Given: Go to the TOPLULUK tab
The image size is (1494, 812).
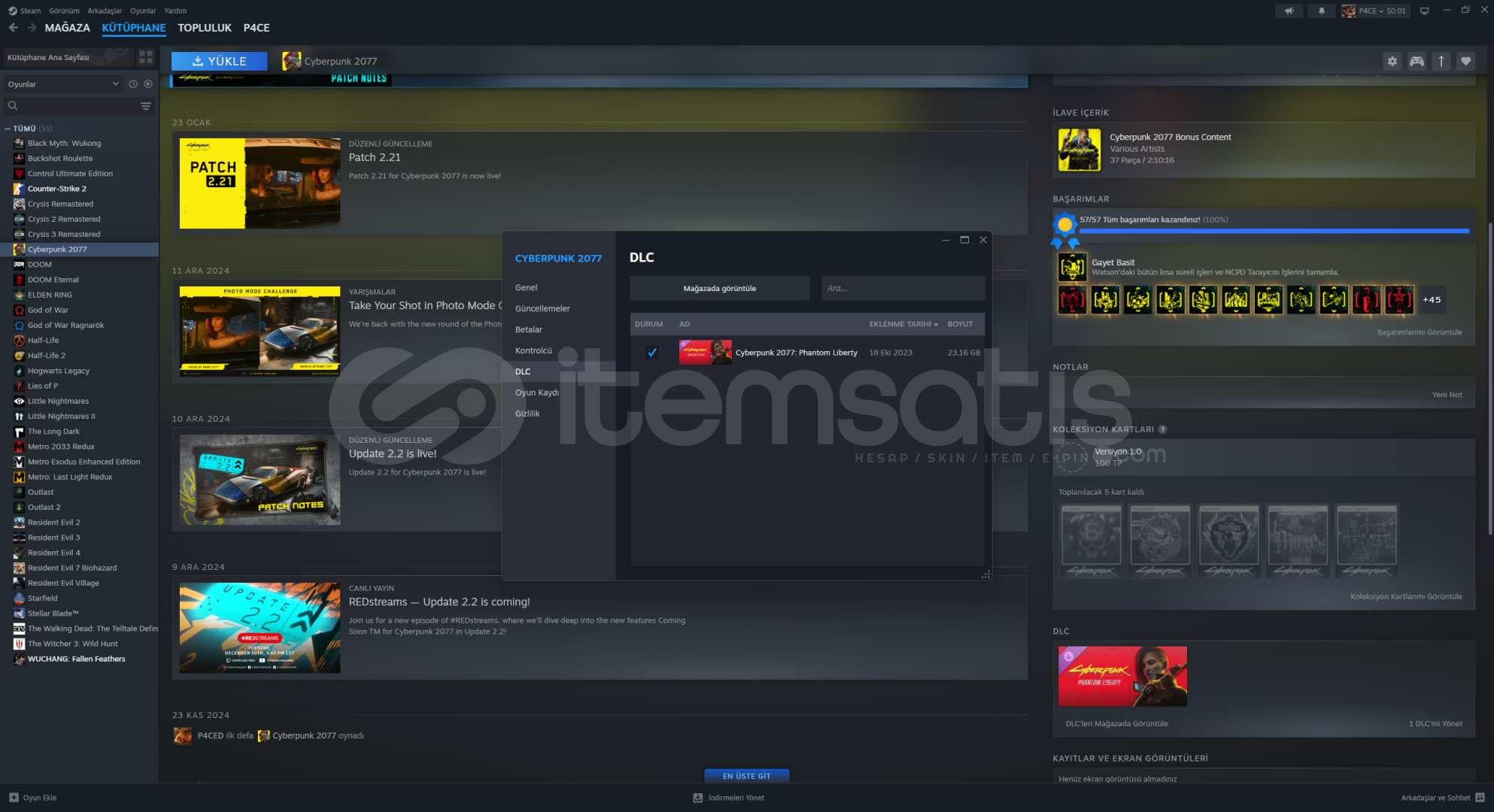Looking at the screenshot, I should coord(205,28).
